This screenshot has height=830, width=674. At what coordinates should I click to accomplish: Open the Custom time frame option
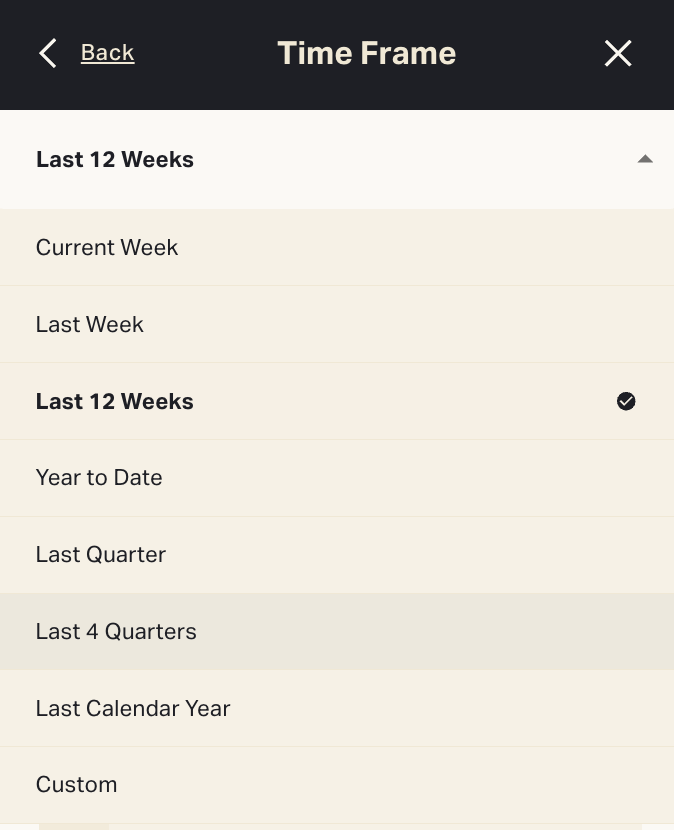tap(77, 785)
